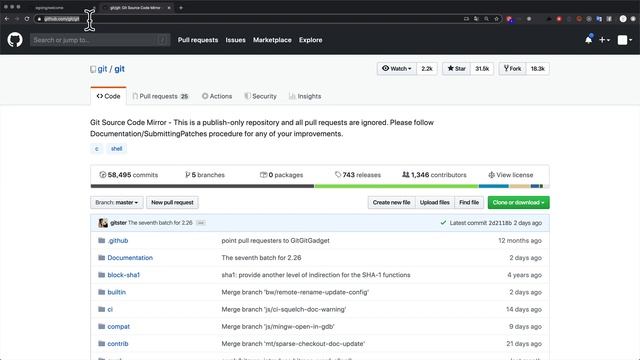Click the GitHub Octocat logo
640x360 pixels.
(x=15, y=40)
